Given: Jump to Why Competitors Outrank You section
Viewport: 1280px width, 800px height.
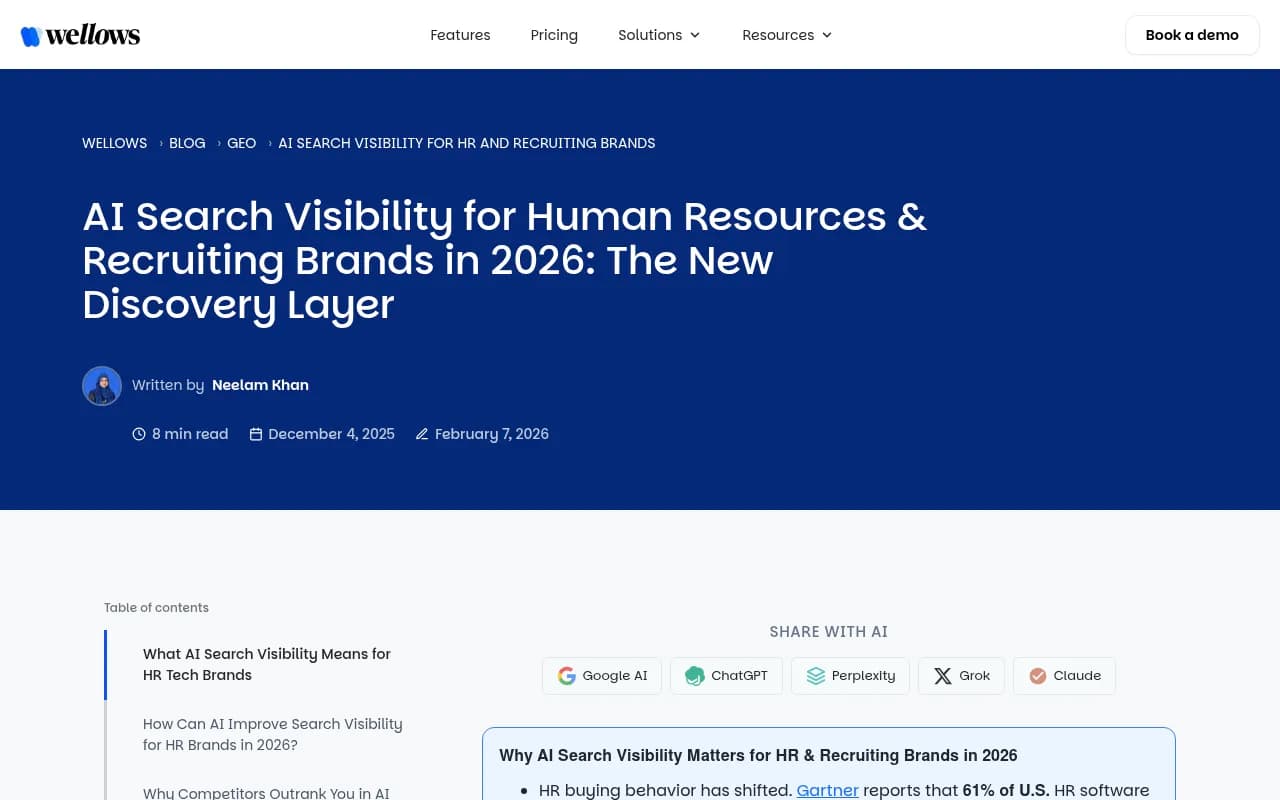Looking at the screenshot, I should tap(266, 792).
